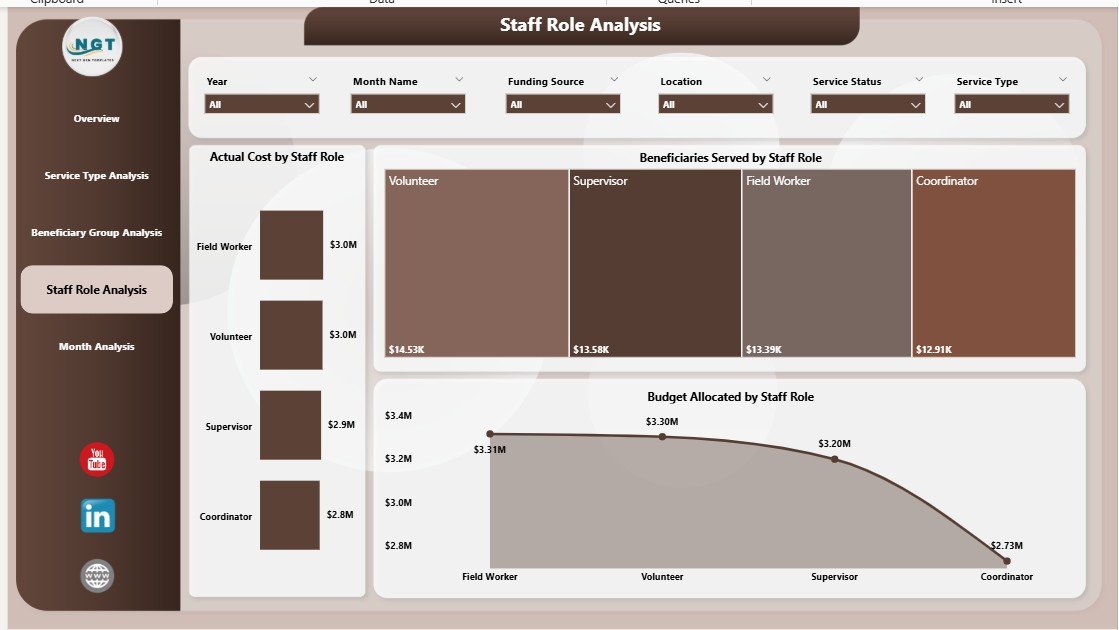The width and height of the screenshot is (1119, 630).
Task: Expand the Month Name dropdown
Action: [x=408, y=104]
